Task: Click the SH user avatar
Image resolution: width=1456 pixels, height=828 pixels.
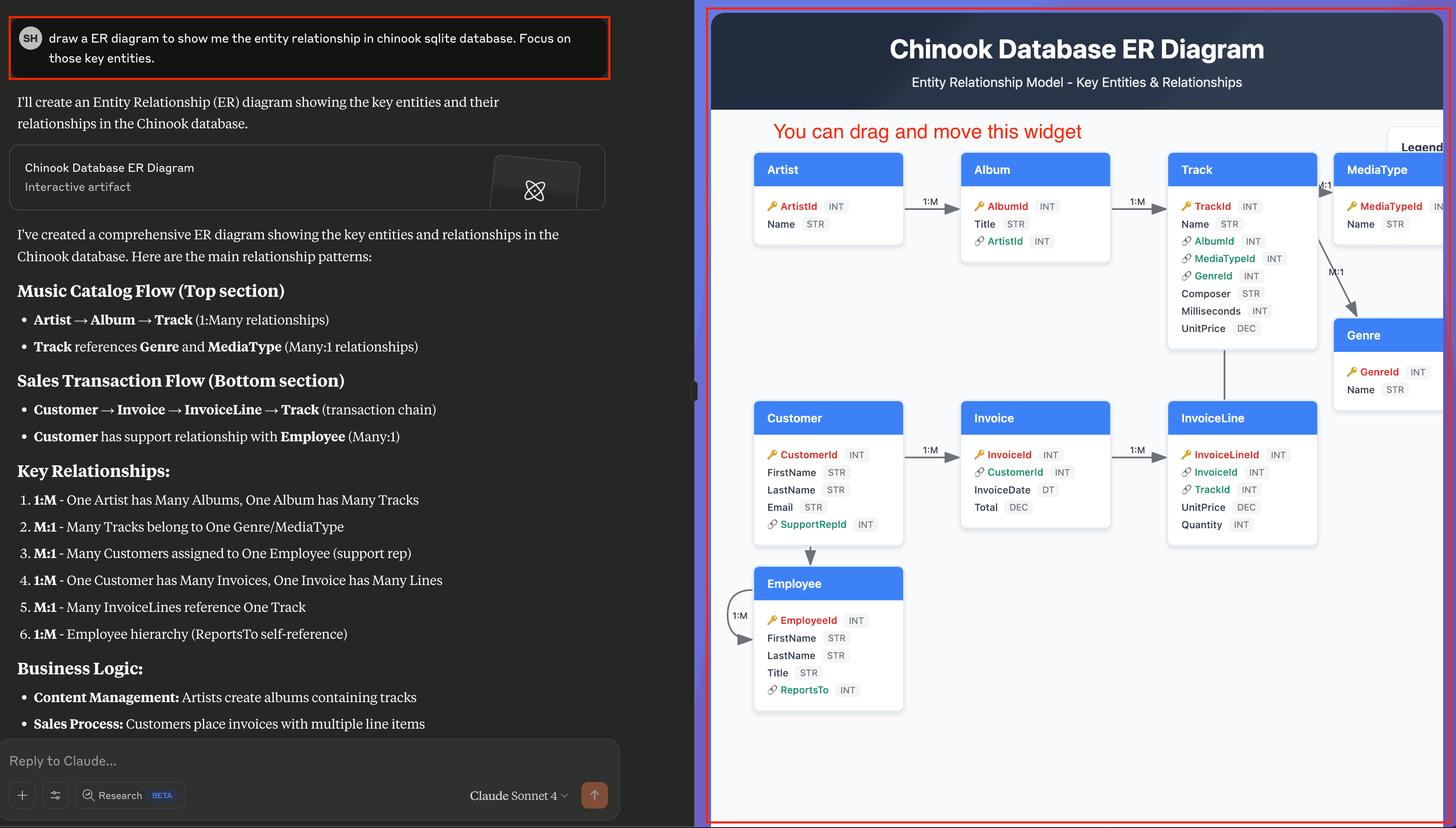Action: pyautogui.click(x=30, y=39)
